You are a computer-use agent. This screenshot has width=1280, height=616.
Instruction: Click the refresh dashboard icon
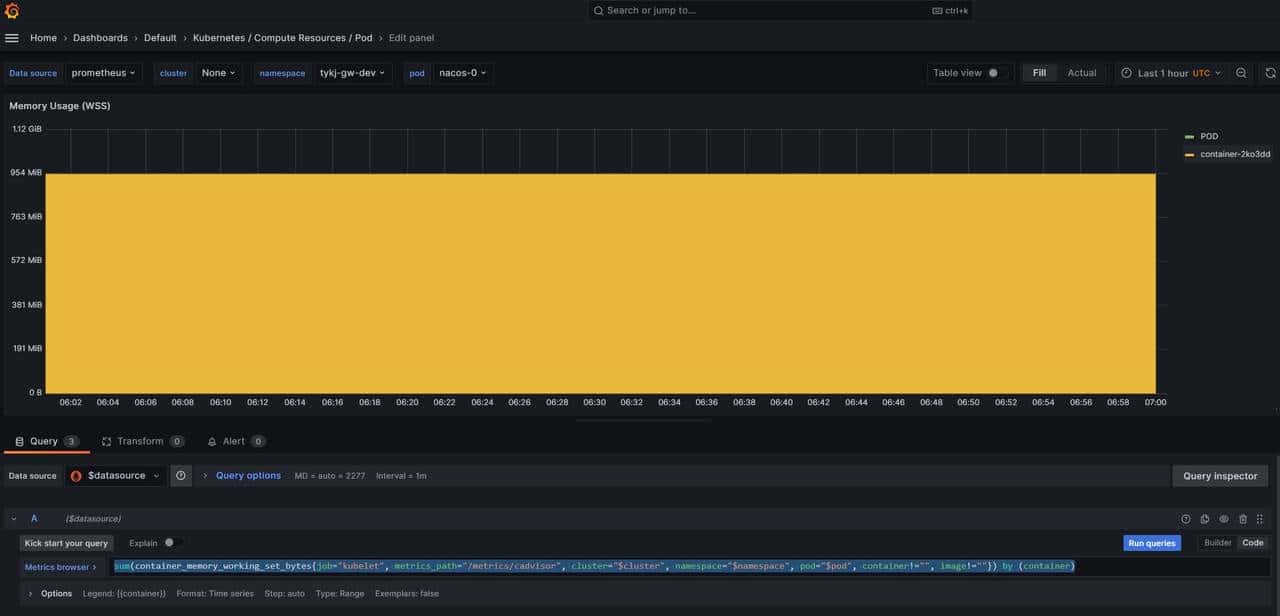tap(1269, 72)
